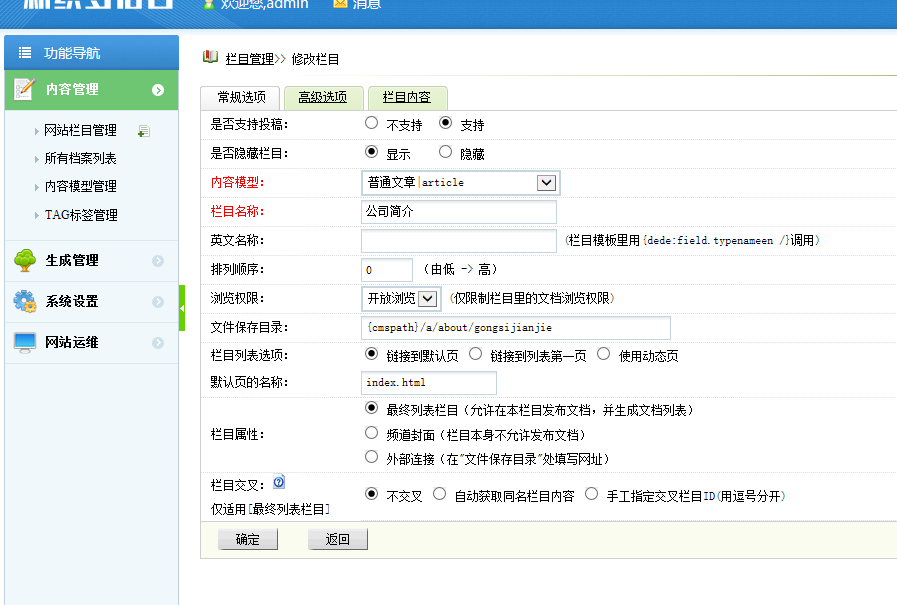Open 所有档案列表 in sidebar
The image size is (897, 605).
click(81, 158)
